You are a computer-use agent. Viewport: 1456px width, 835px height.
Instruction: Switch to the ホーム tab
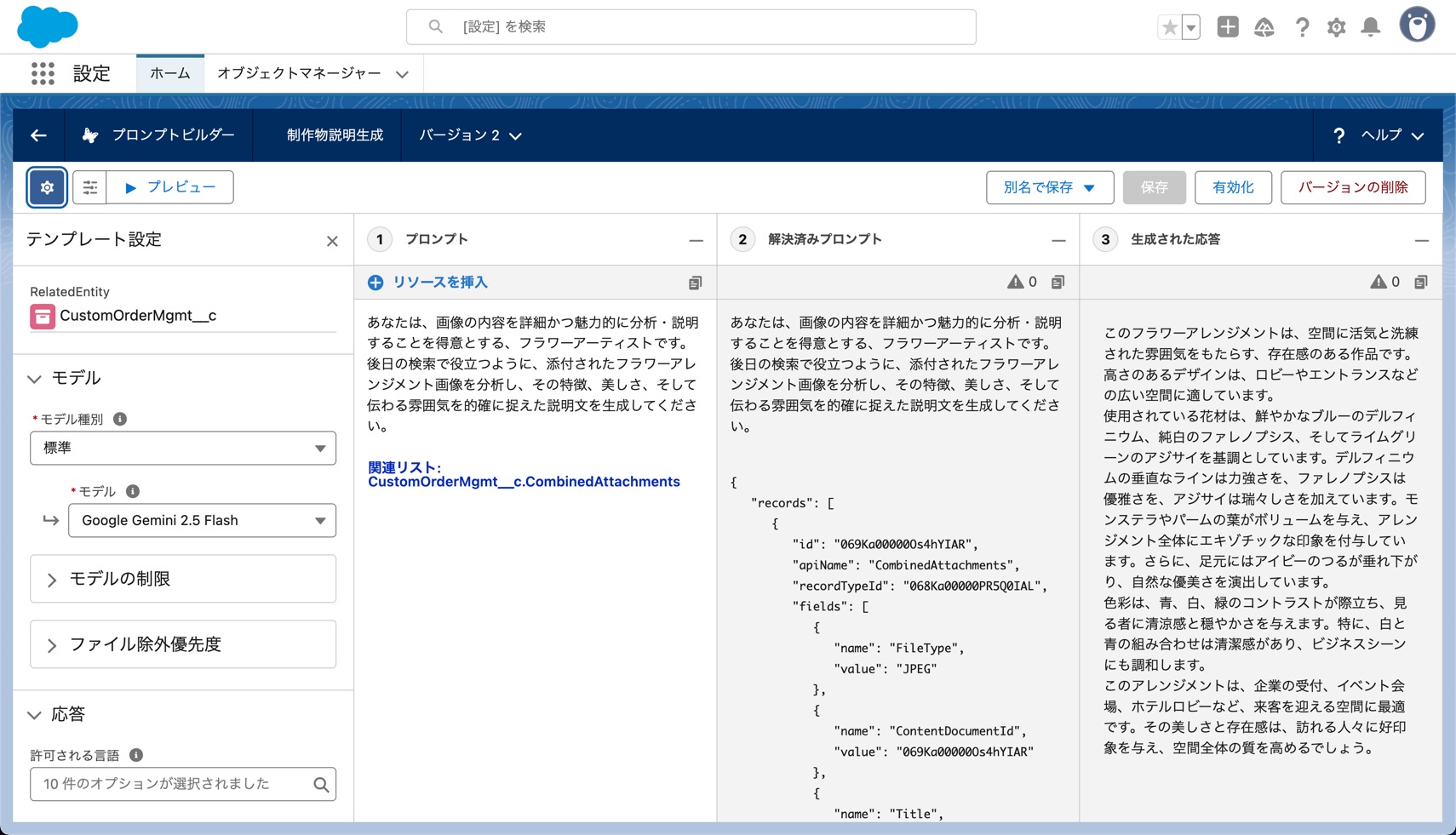170,74
